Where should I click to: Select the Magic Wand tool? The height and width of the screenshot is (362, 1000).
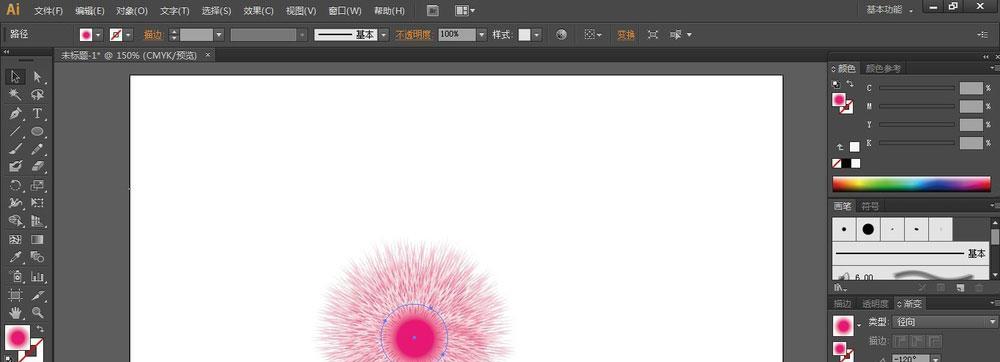(x=16, y=95)
